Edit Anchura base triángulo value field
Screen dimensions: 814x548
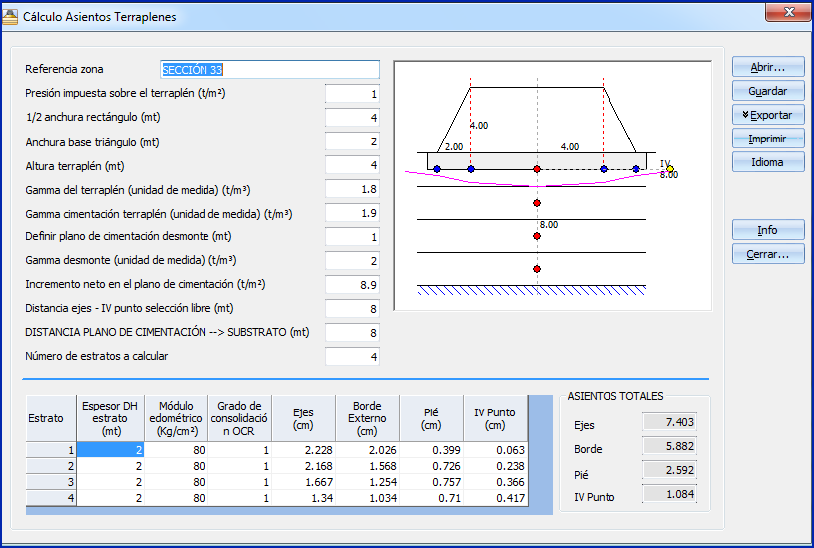[x=352, y=141]
